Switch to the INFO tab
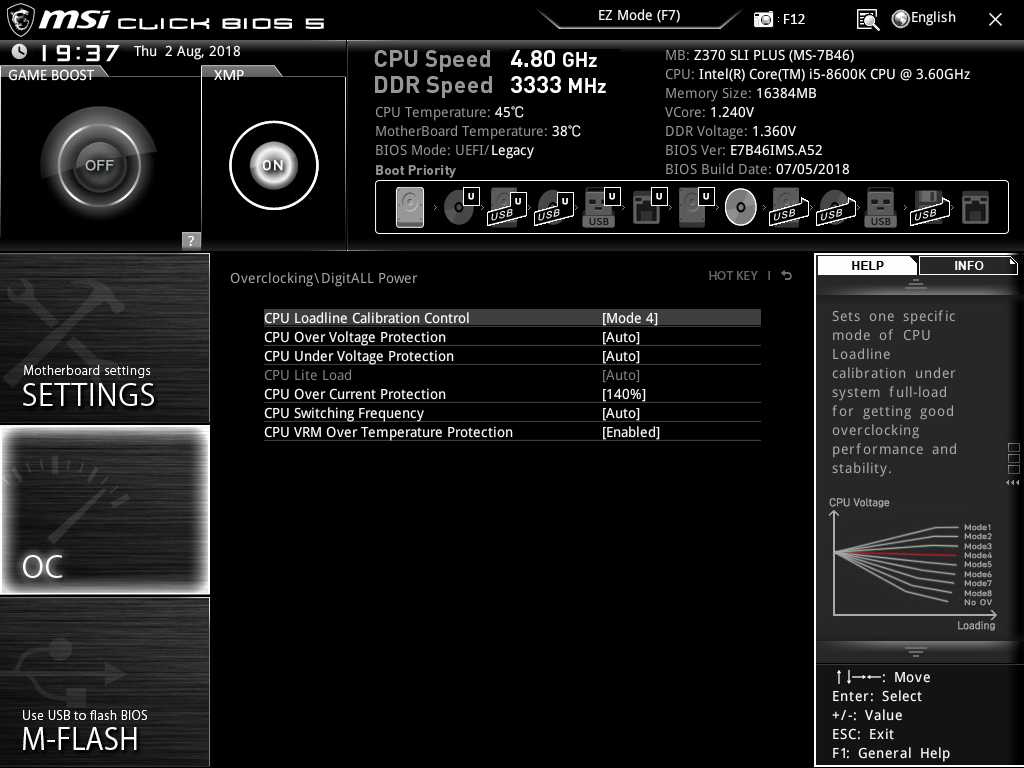The height and width of the screenshot is (768, 1024). (x=968, y=265)
